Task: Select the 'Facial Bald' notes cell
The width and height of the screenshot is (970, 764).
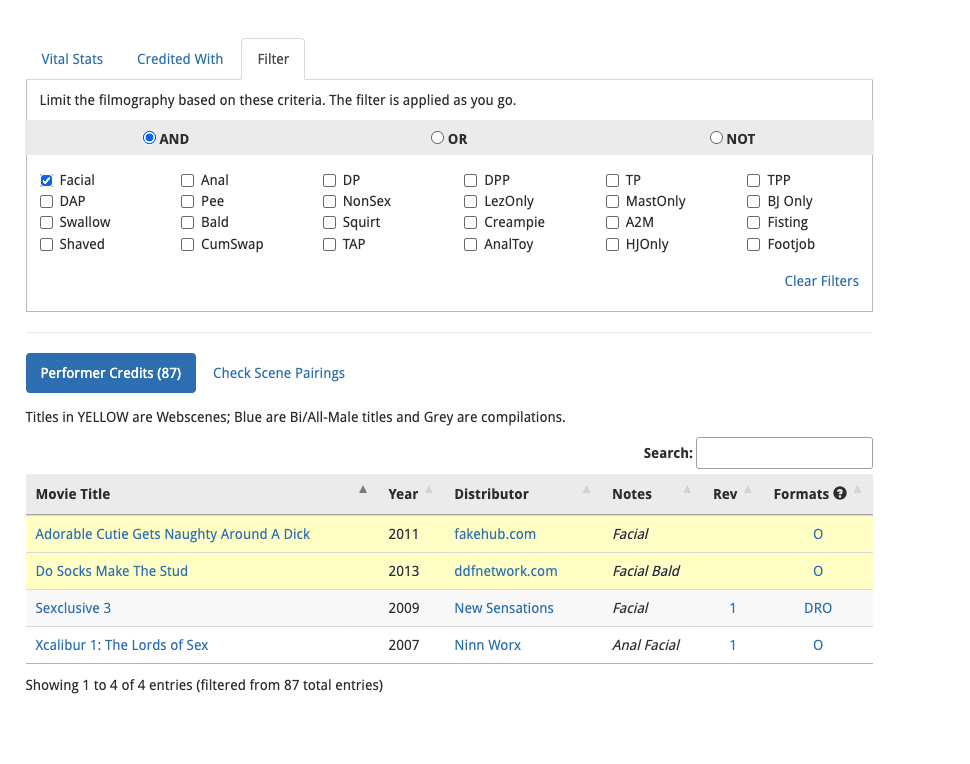Action: [646, 571]
